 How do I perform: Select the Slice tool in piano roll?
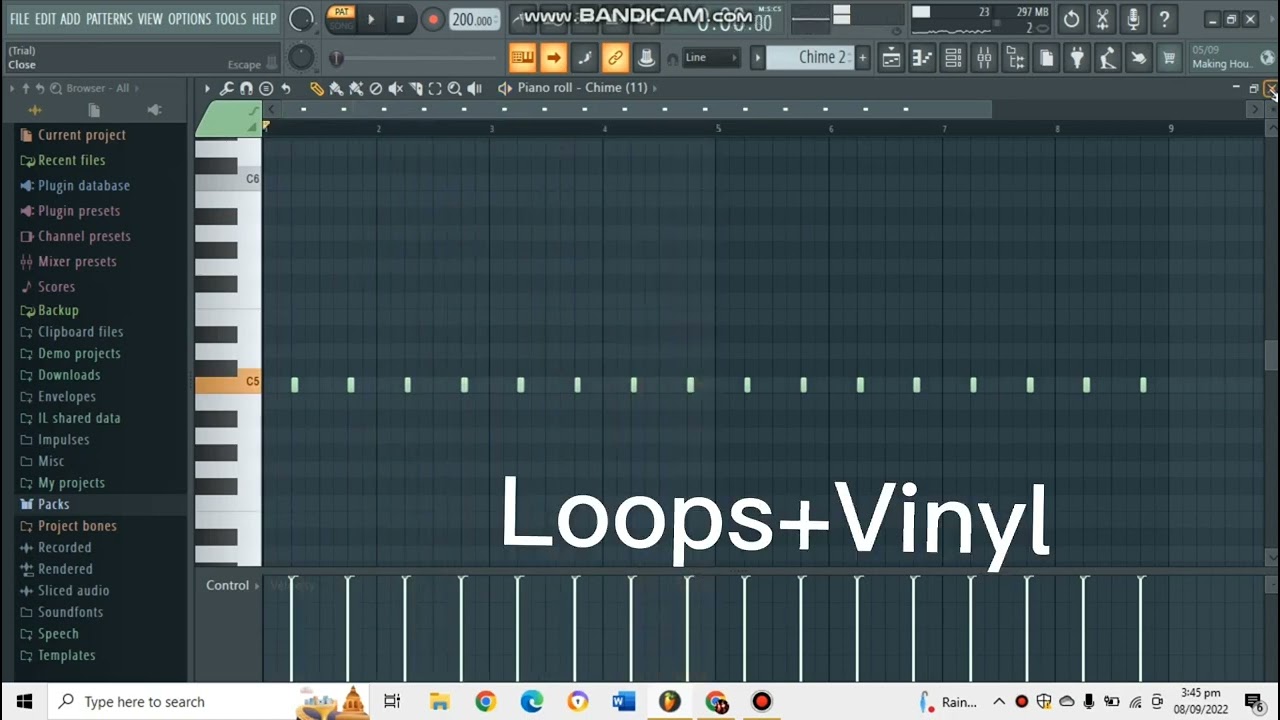[x=416, y=88]
